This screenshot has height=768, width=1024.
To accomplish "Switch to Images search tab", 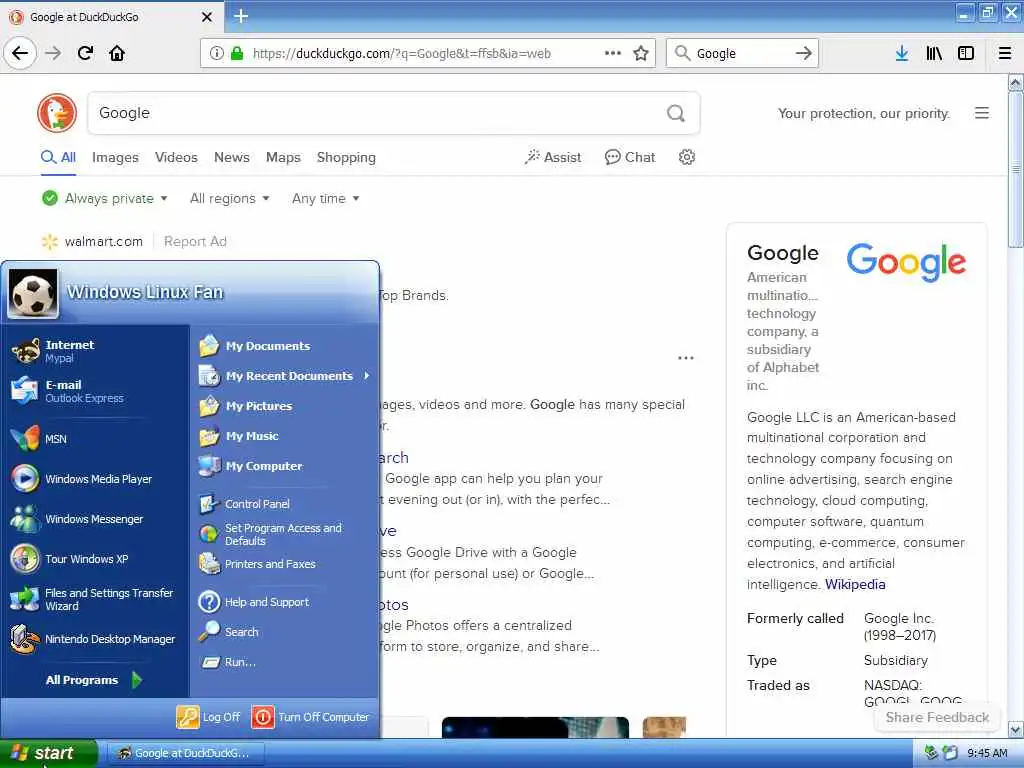I will [115, 157].
